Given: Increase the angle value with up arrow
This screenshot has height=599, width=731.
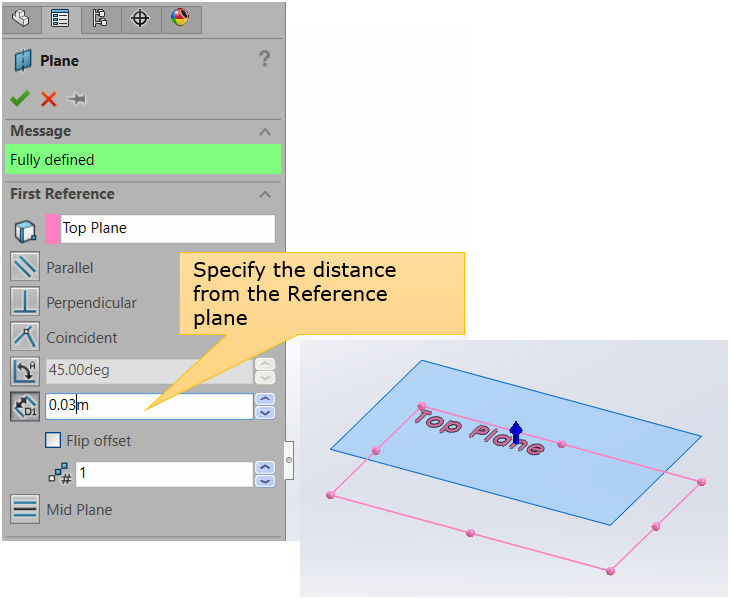Looking at the screenshot, I should click(x=265, y=364).
